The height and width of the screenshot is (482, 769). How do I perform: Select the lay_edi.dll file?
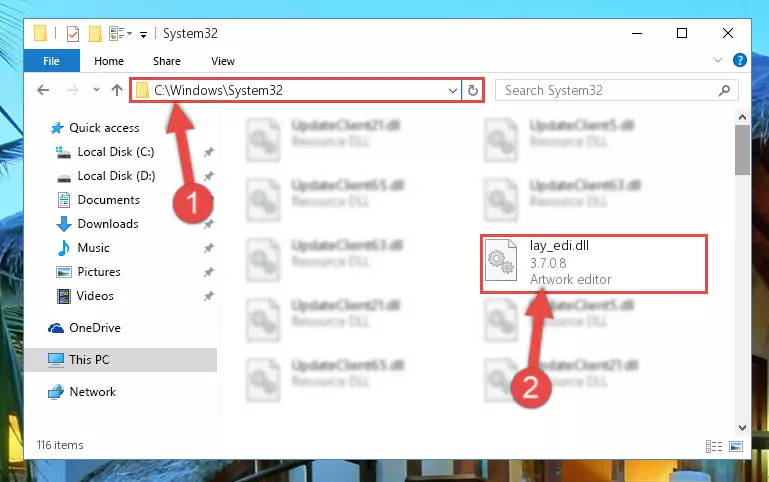[593, 264]
